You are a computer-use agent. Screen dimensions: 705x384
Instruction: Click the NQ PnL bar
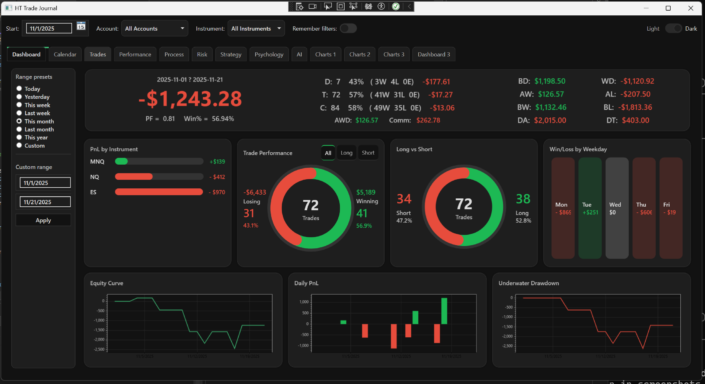159,177
